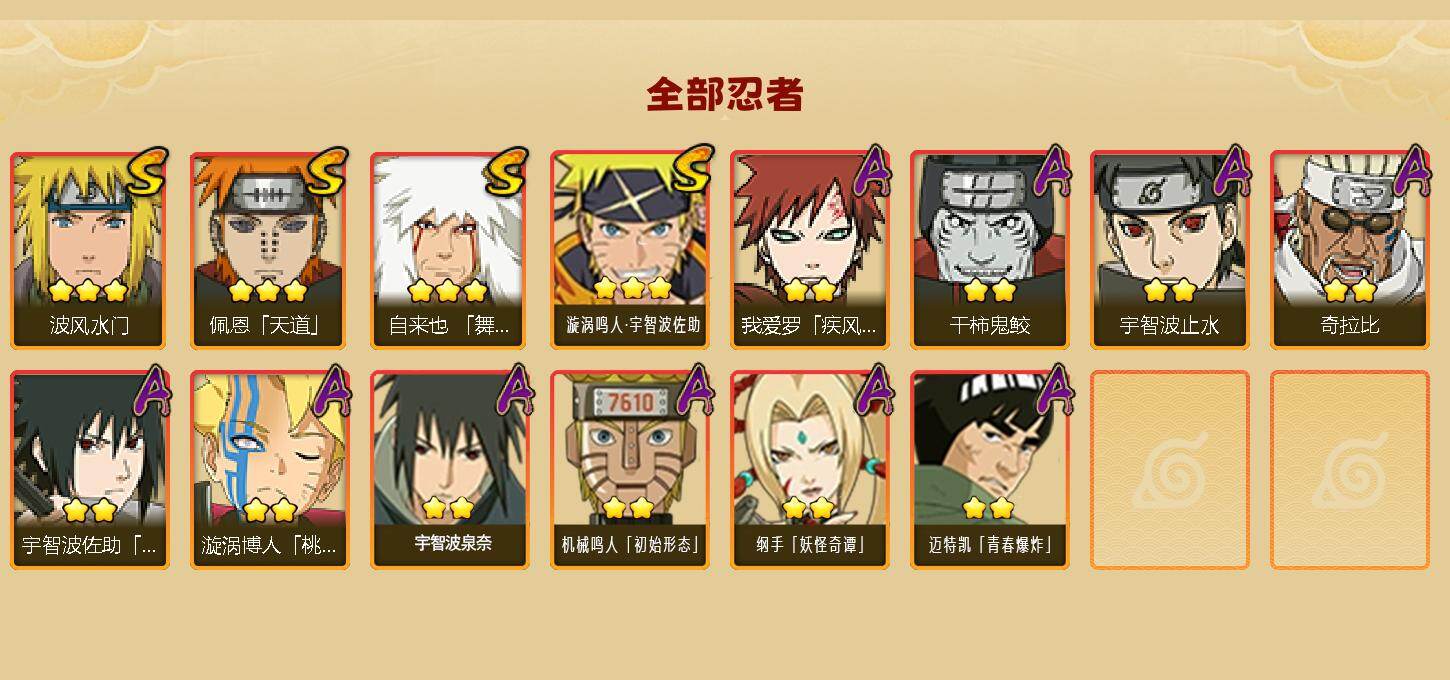This screenshot has width=1450, height=680.
Task: Open the 佩恩「天道」 character card
Action: pos(270,250)
